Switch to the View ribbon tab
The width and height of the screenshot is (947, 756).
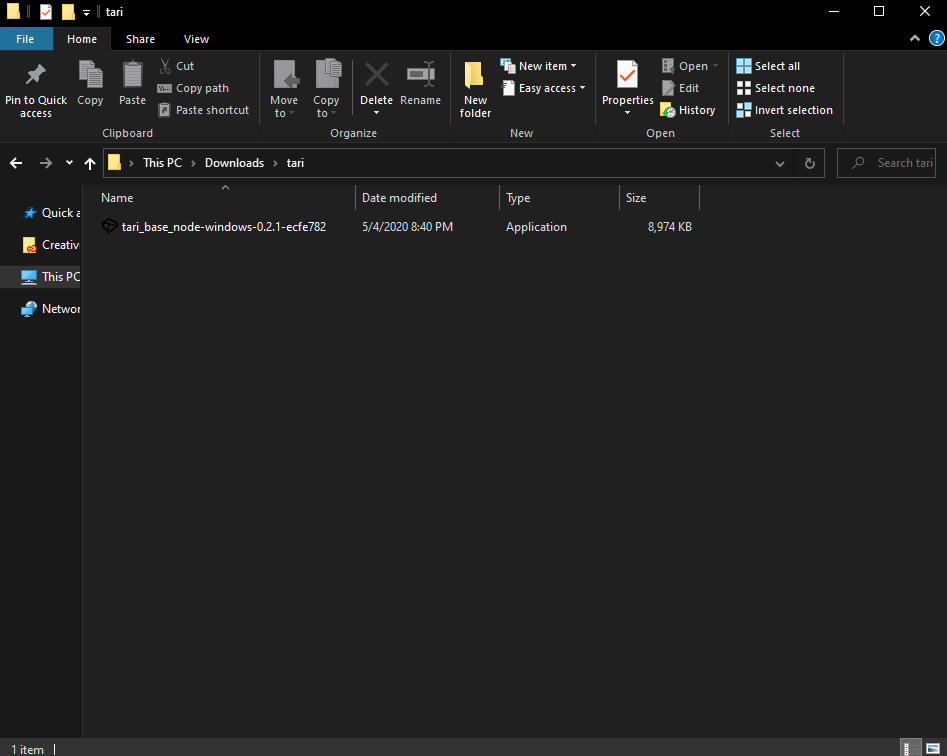[196, 39]
